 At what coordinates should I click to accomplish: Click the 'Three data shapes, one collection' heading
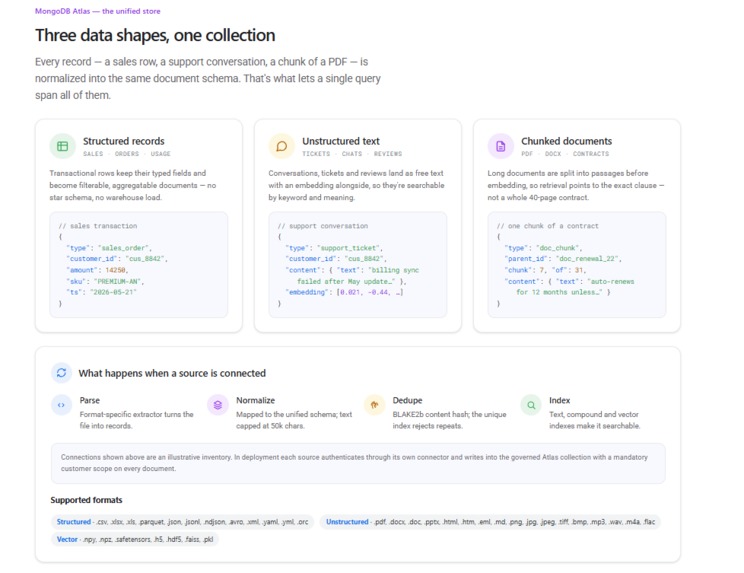[155, 35]
